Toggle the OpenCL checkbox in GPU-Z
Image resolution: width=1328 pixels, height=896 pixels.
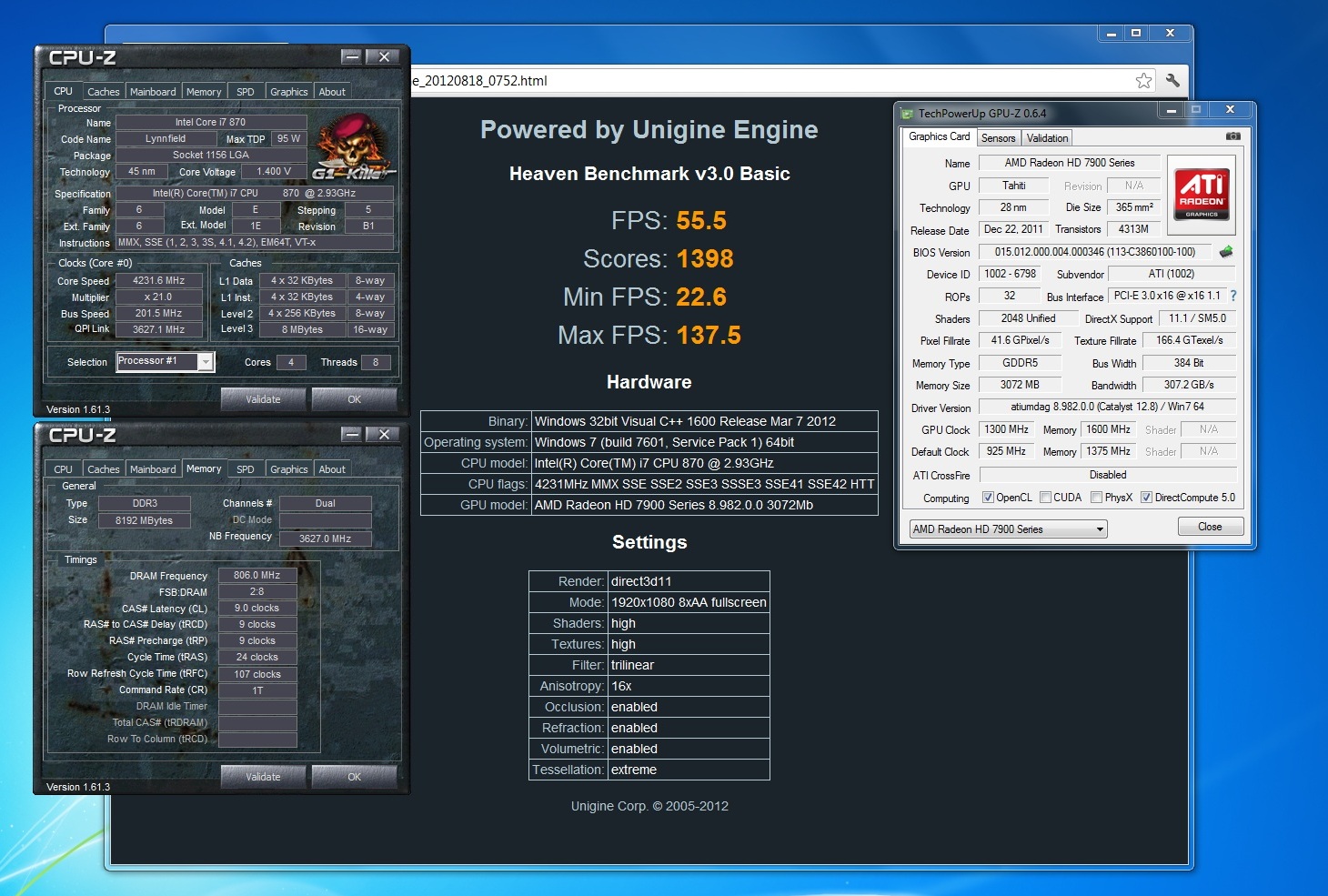[988, 498]
